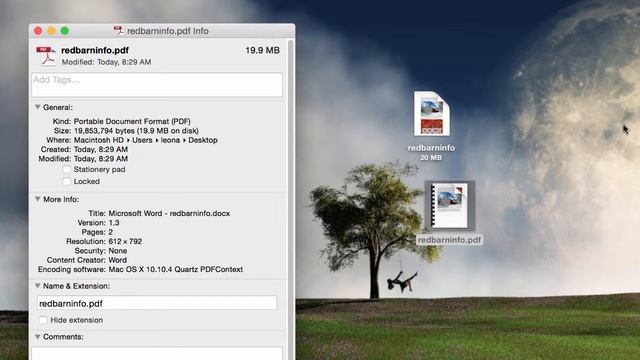Click the small PDF proxy icon in title bar

119,31
